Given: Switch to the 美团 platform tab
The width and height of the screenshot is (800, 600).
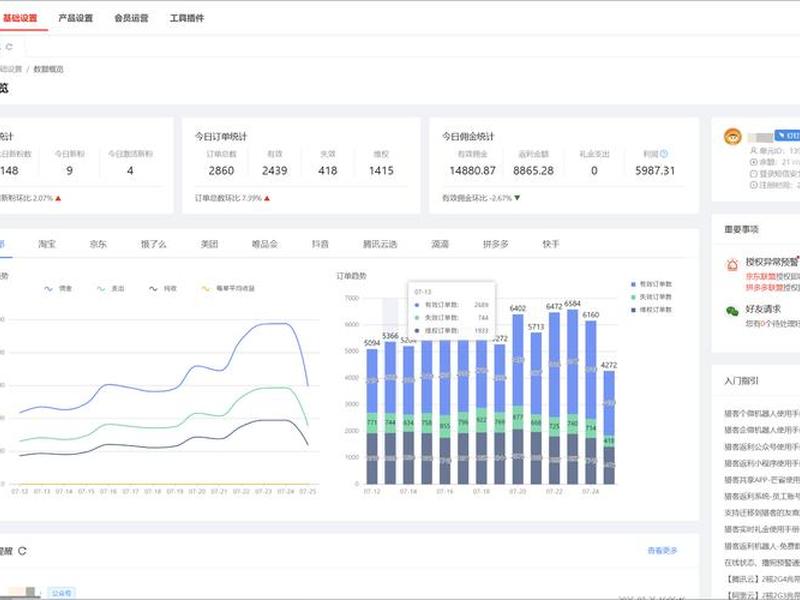Looking at the screenshot, I should click(209, 244).
